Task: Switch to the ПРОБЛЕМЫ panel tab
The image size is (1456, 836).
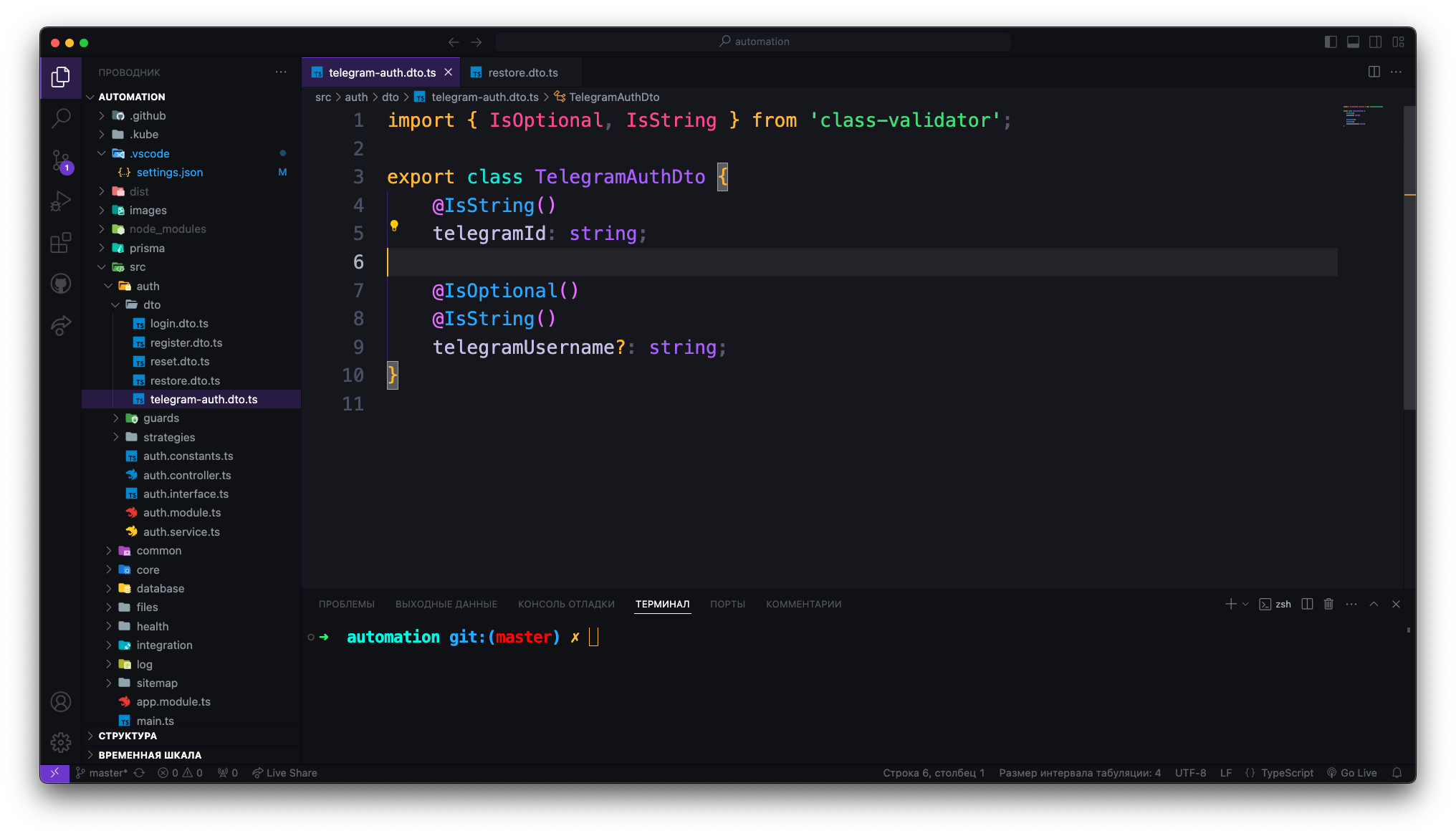Action: 346,604
